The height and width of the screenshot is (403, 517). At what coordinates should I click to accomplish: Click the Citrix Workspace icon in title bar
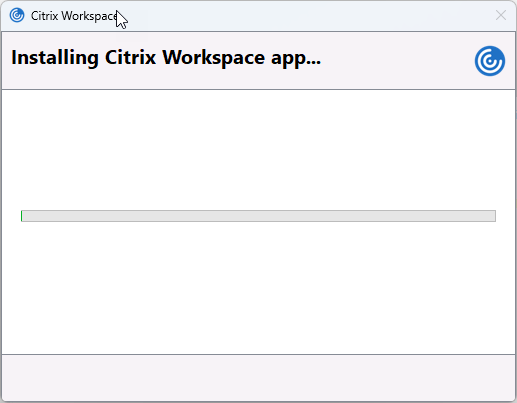tap(17, 15)
